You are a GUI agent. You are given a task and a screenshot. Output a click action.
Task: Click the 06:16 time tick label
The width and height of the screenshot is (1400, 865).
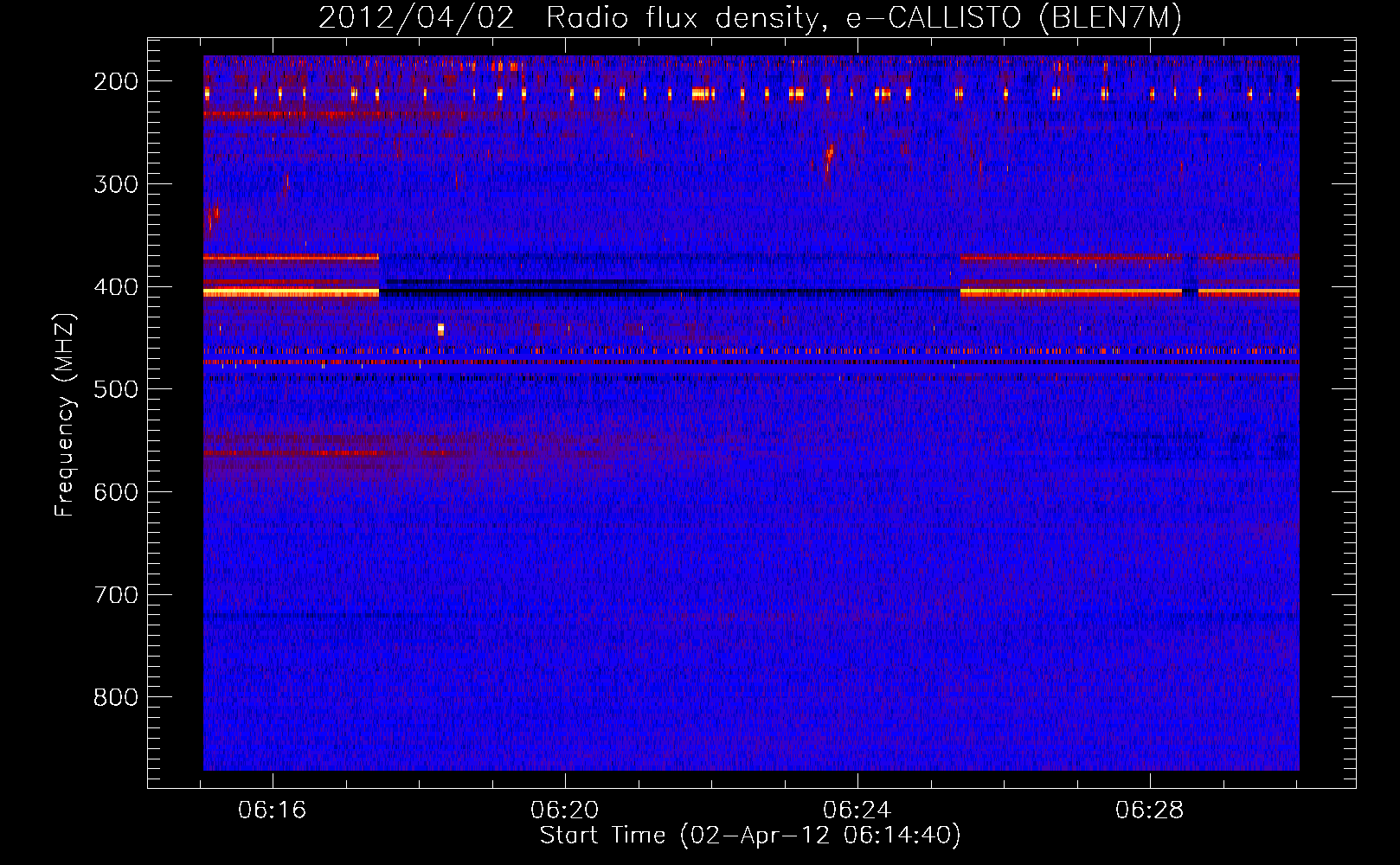click(x=273, y=811)
